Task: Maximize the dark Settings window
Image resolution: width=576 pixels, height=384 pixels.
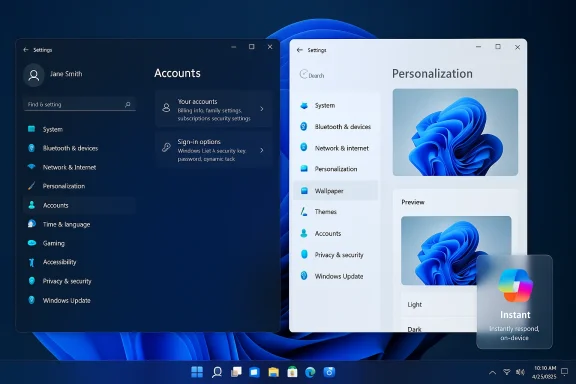Action: 252,47
